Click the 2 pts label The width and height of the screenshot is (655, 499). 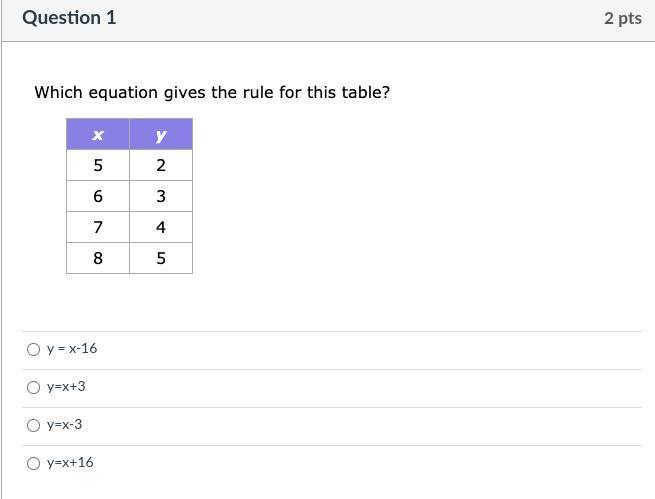point(622,18)
